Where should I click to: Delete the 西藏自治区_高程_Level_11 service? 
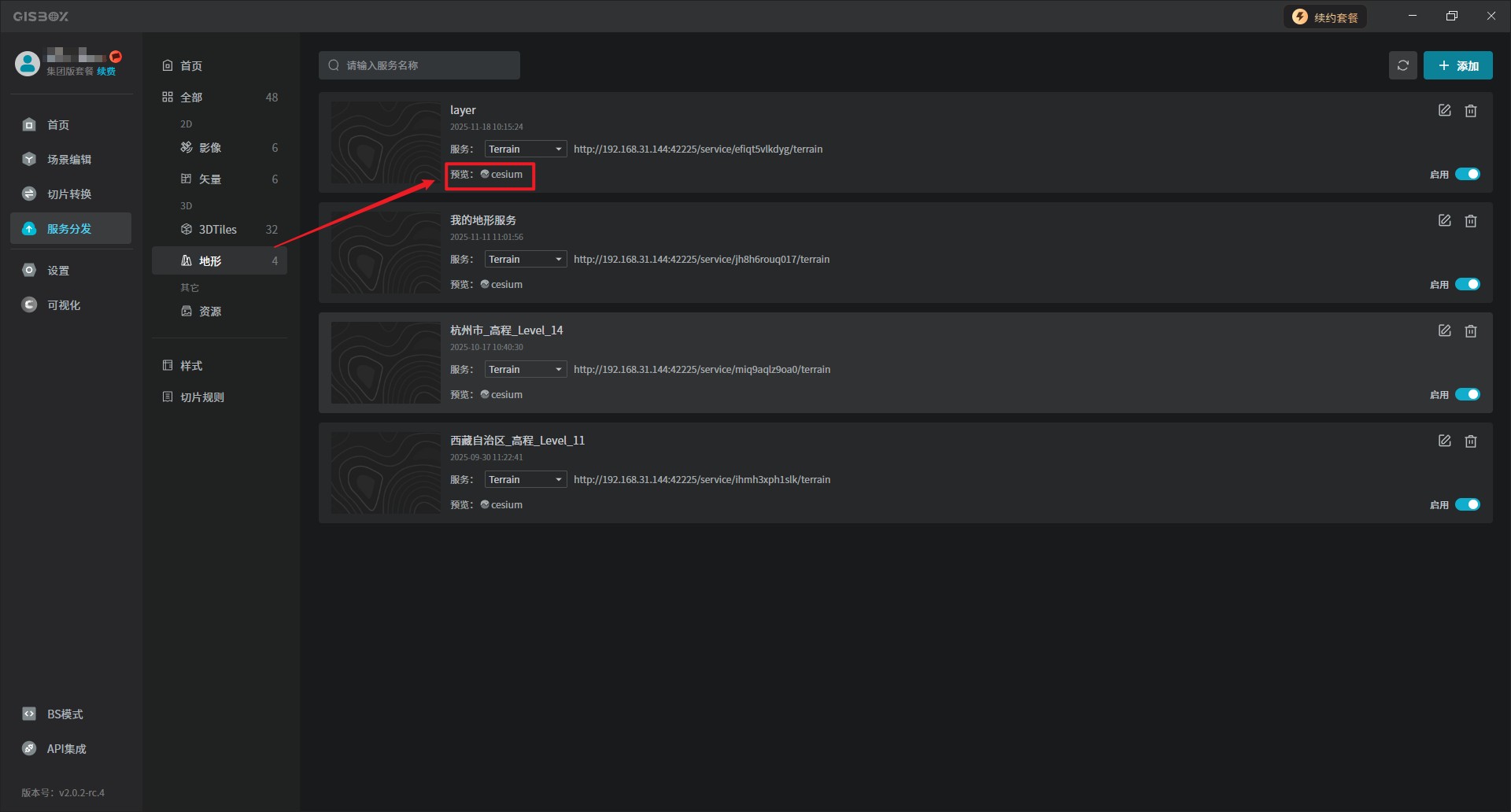click(1470, 441)
